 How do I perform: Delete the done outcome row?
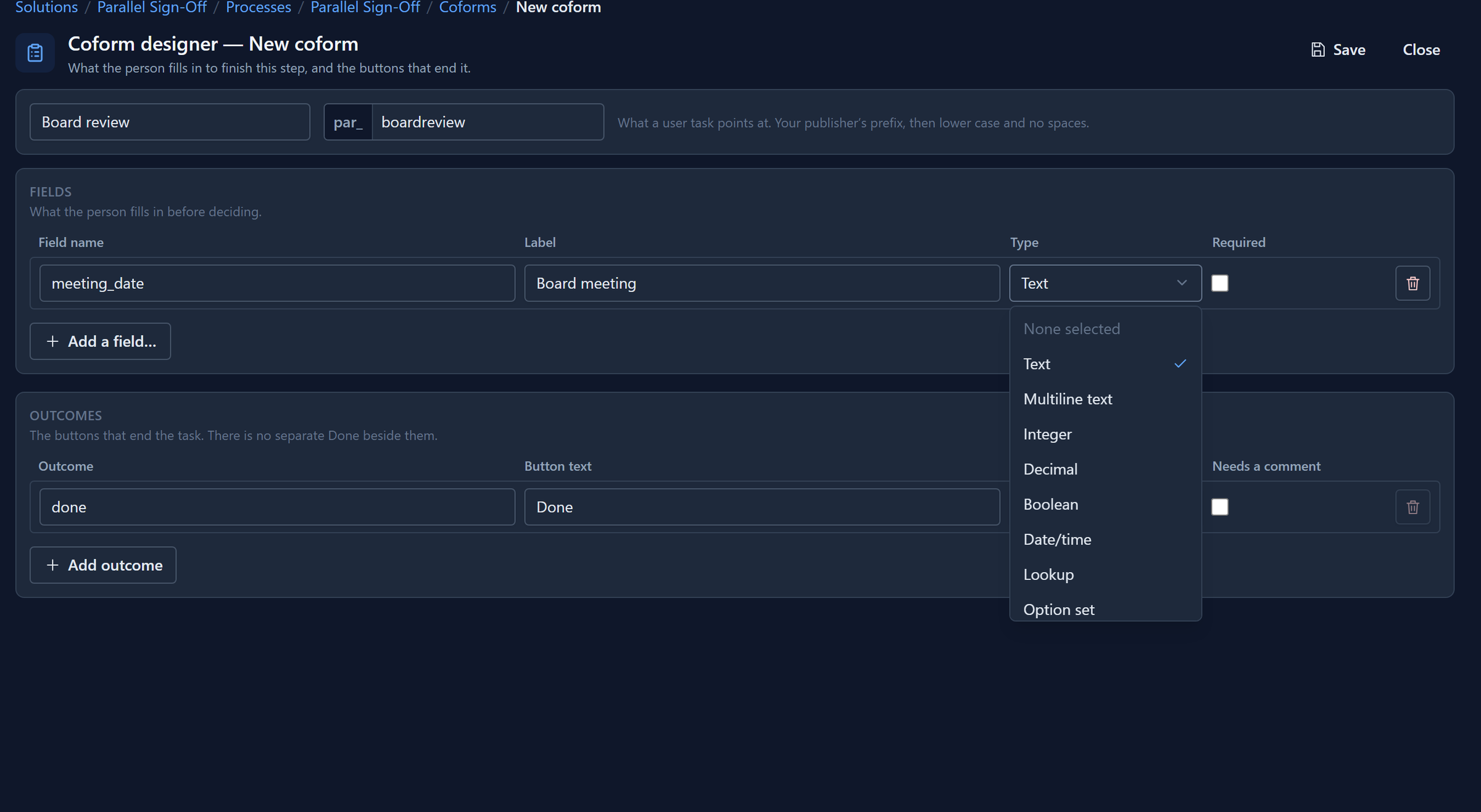tap(1413, 507)
